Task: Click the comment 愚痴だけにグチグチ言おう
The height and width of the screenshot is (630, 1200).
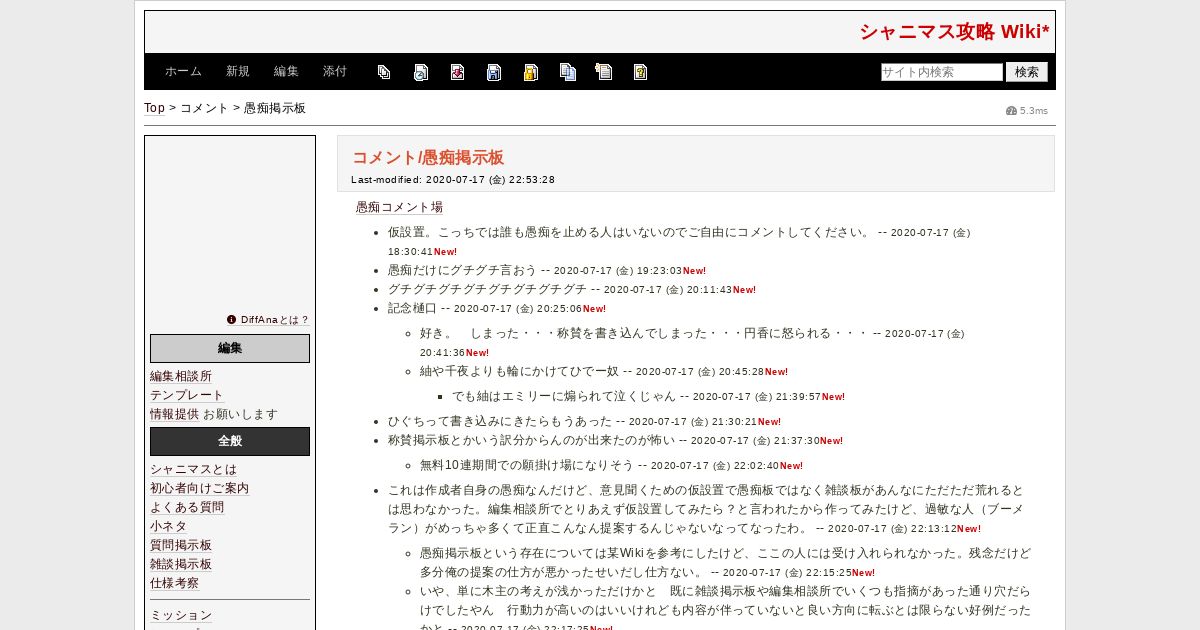Action: (x=462, y=270)
